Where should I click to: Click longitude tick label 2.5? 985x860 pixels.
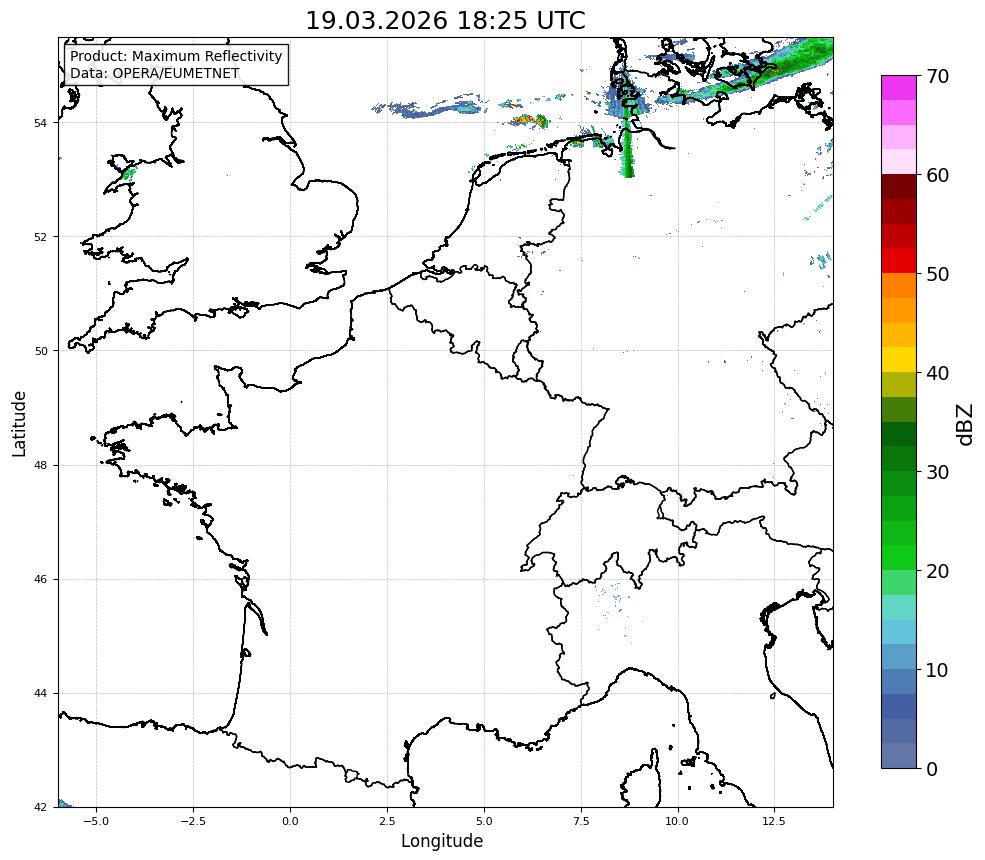click(x=387, y=821)
